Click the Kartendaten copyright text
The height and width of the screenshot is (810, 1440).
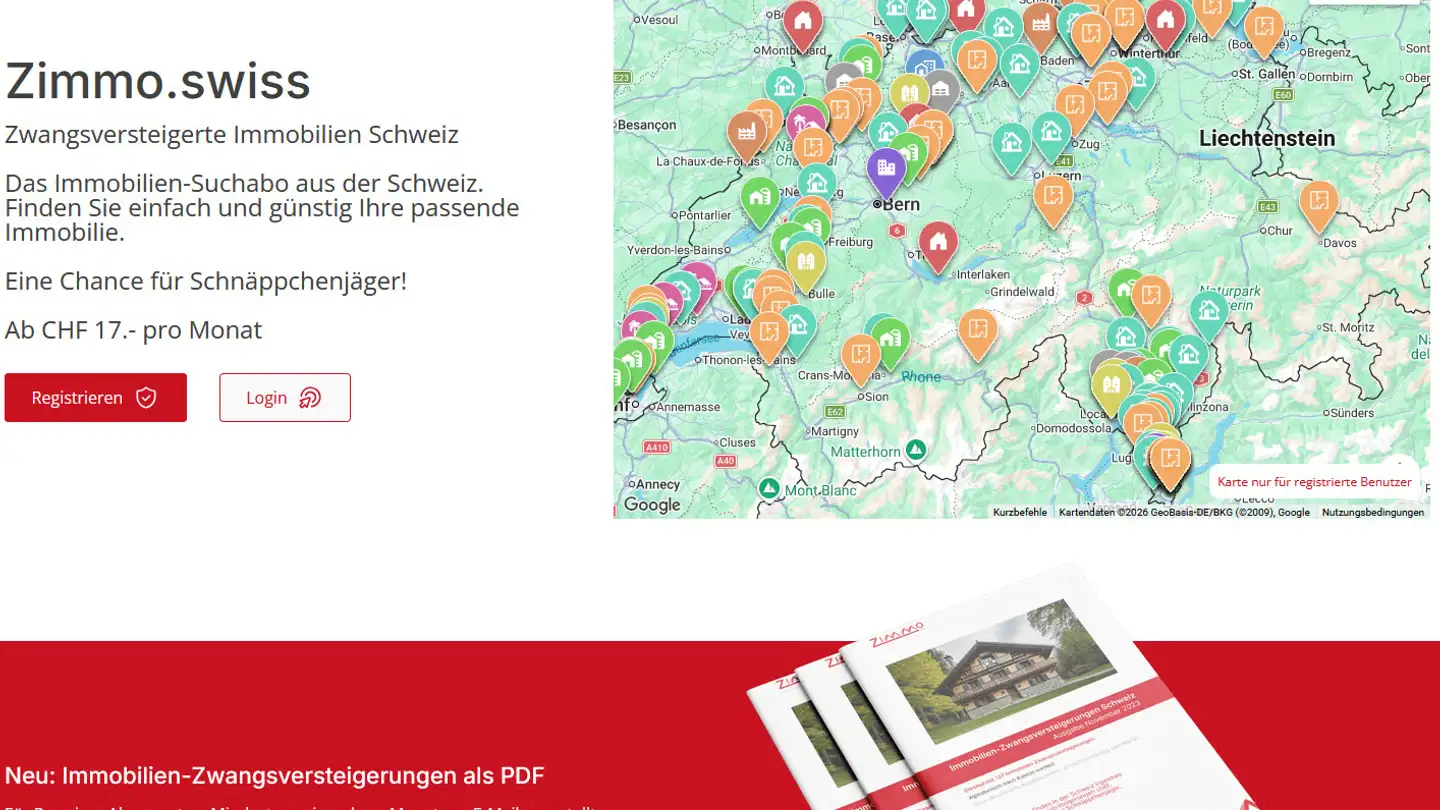click(x=1184, y=512)
